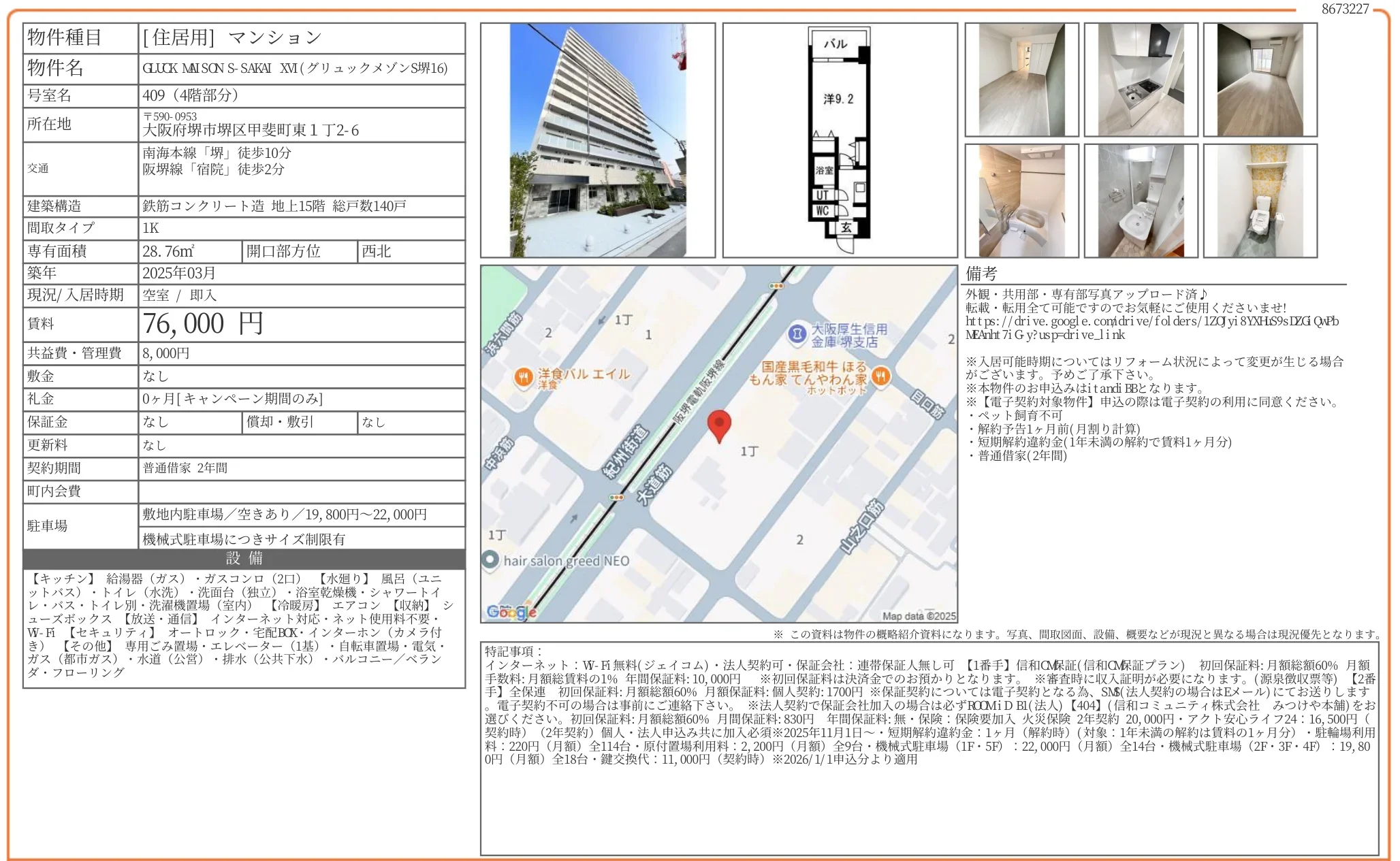1400x861 pixels.
Task: Click ほるもん家 てんやわん家 restaurant icon
Action: coord(880,376)
